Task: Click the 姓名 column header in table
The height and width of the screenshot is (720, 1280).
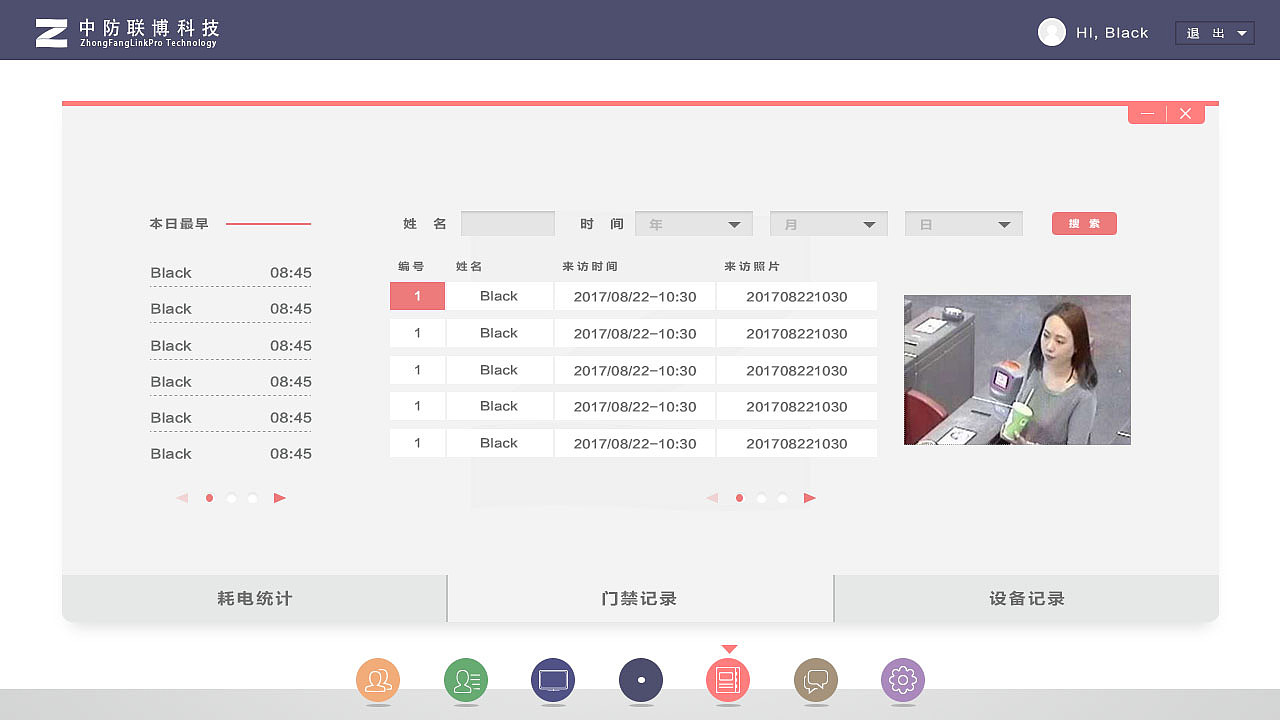Action: [x=469, y=267]
